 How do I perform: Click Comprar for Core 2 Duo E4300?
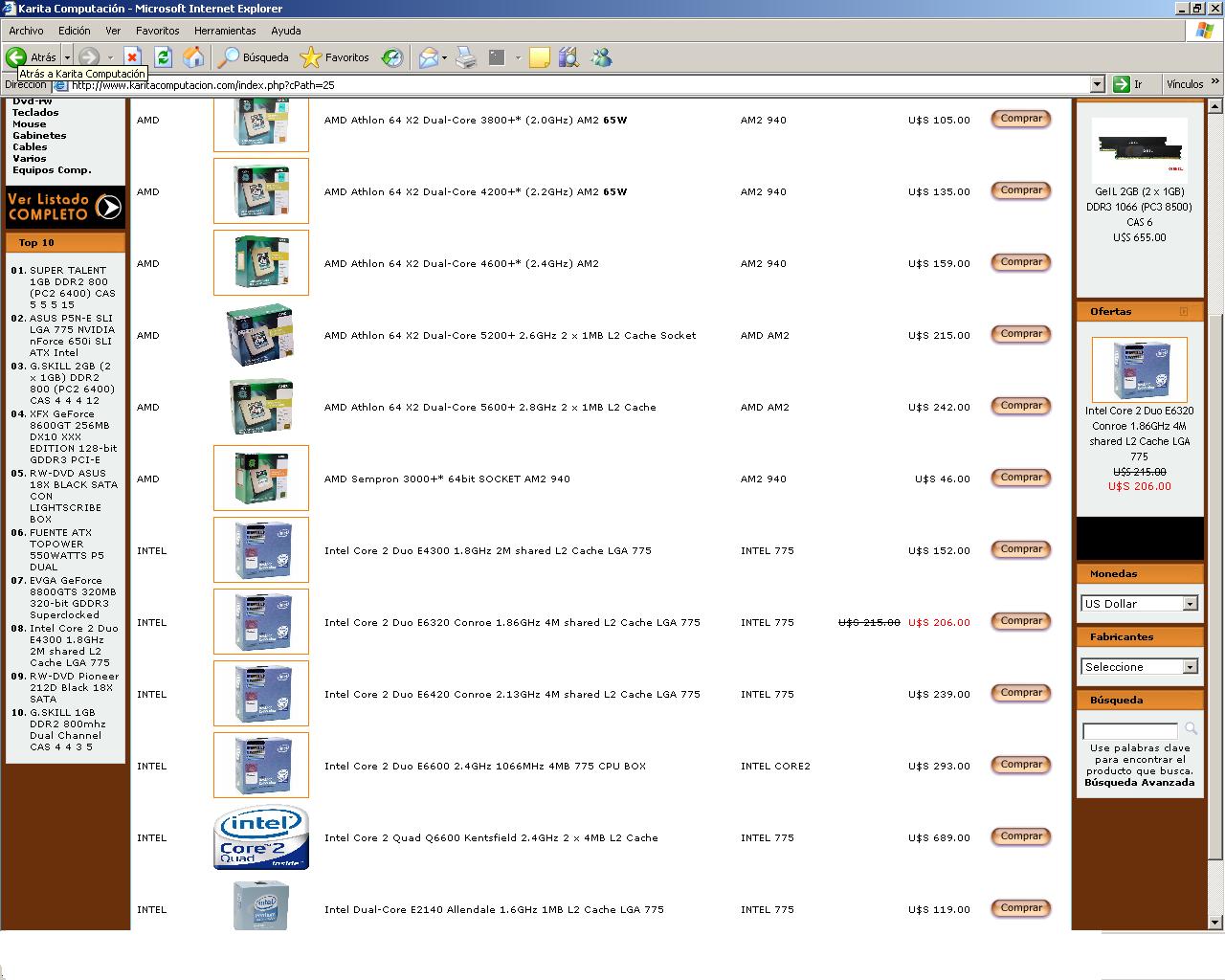pos(1021,549)
